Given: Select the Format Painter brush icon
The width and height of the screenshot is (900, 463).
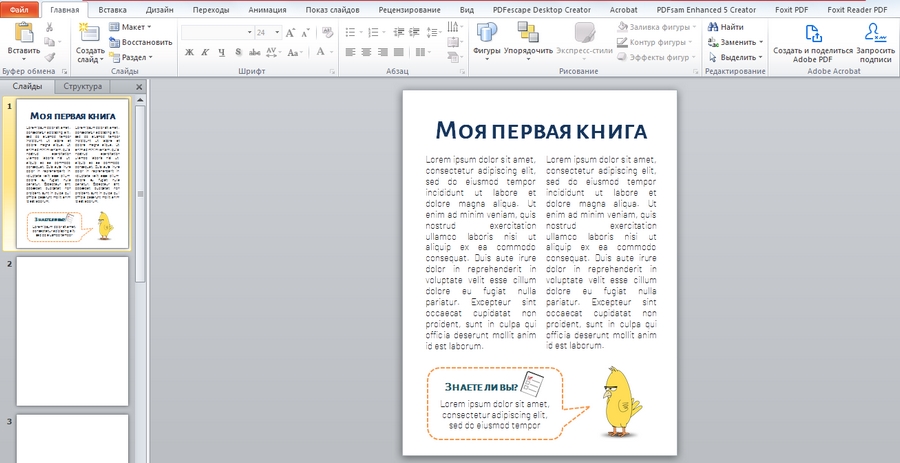Looking at the screenshot, I should coord(50,57).
